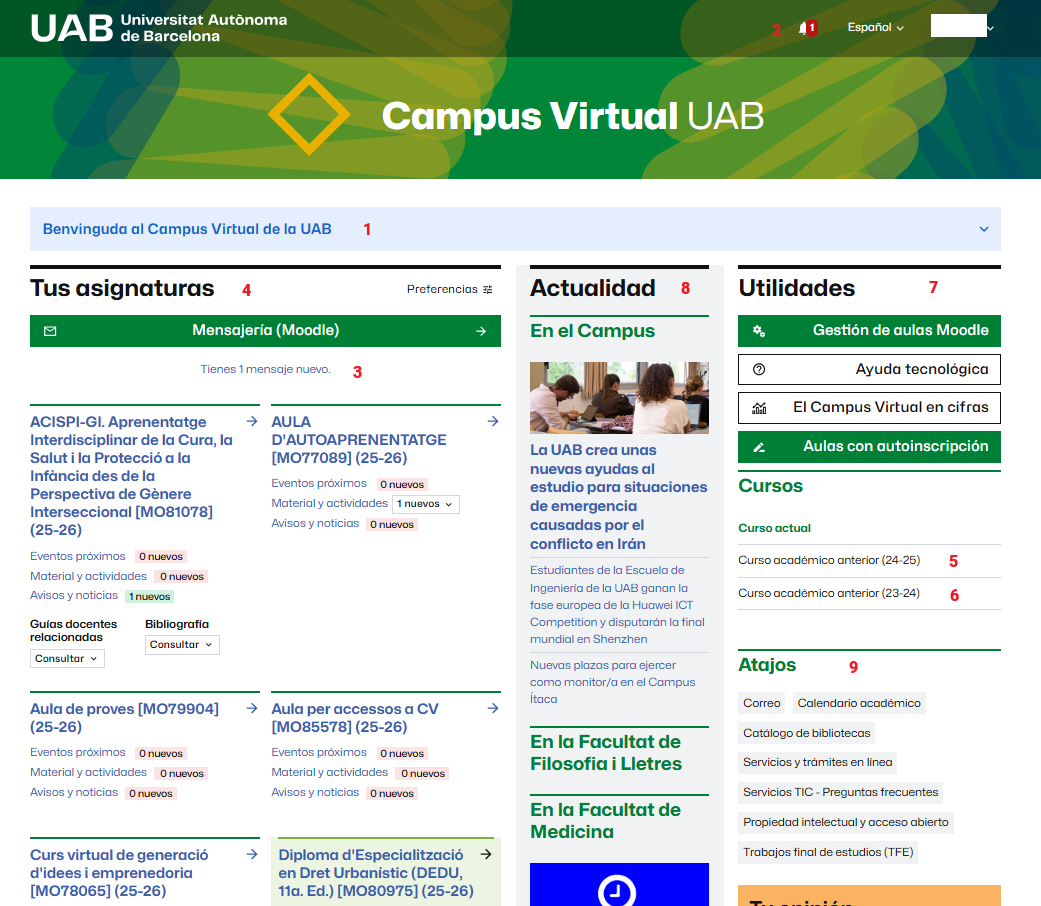
Task: Click arrow next to Diploma d'Especialització course
Action: pyautogui.click(x=486, y=854)
